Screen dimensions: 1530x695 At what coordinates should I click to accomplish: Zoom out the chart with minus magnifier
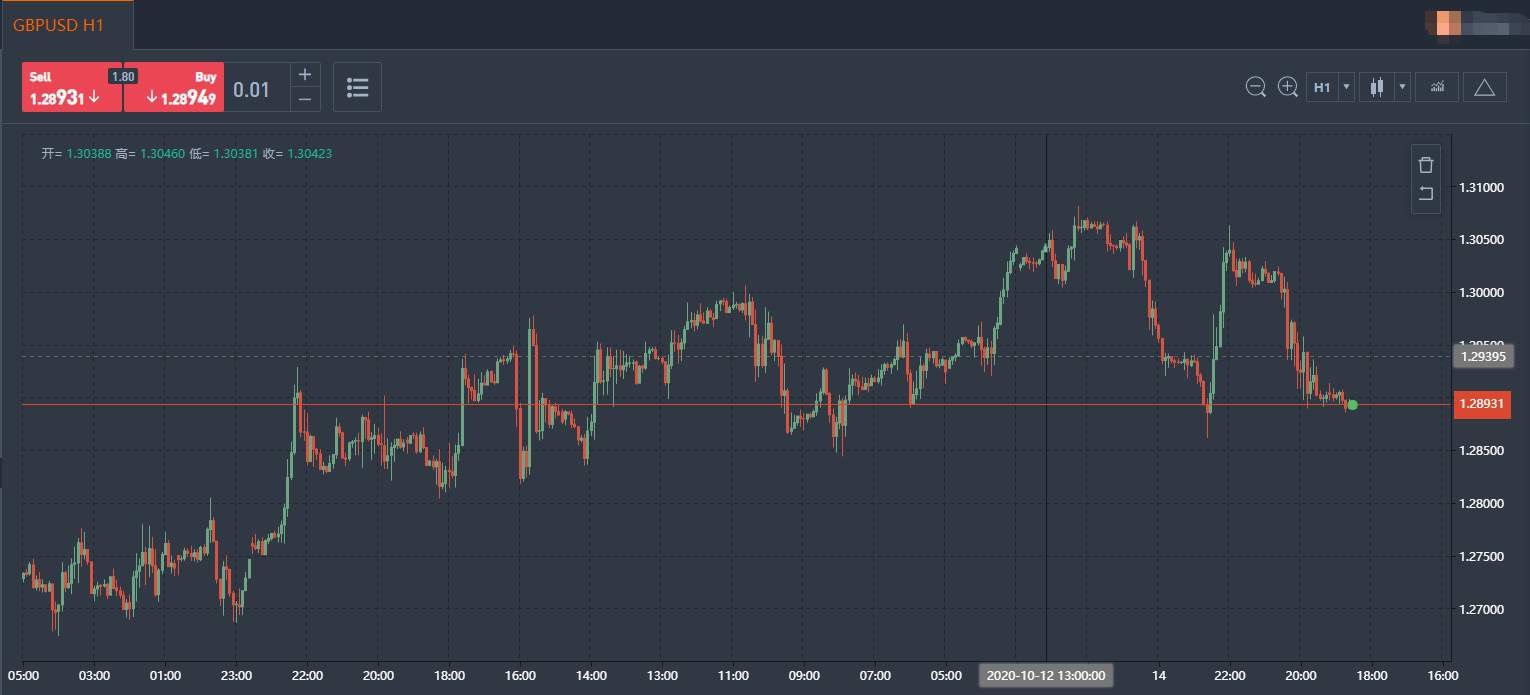click(x=1256, y=87)
